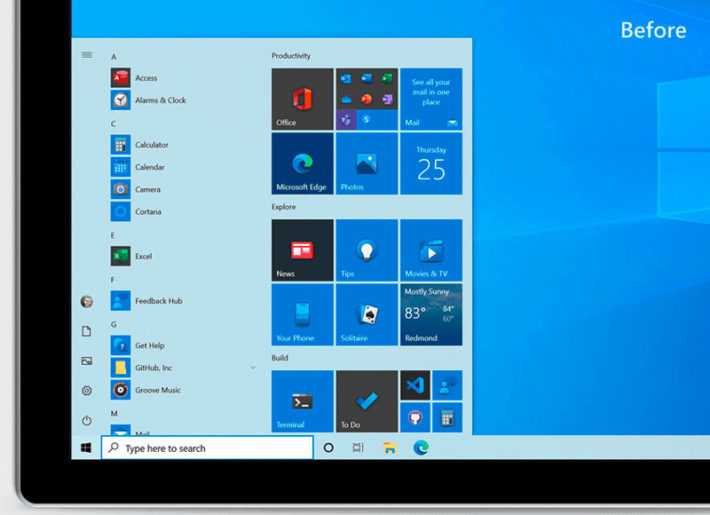Expand the GitHub, Inc folder chevron

[x=253, y=368]
